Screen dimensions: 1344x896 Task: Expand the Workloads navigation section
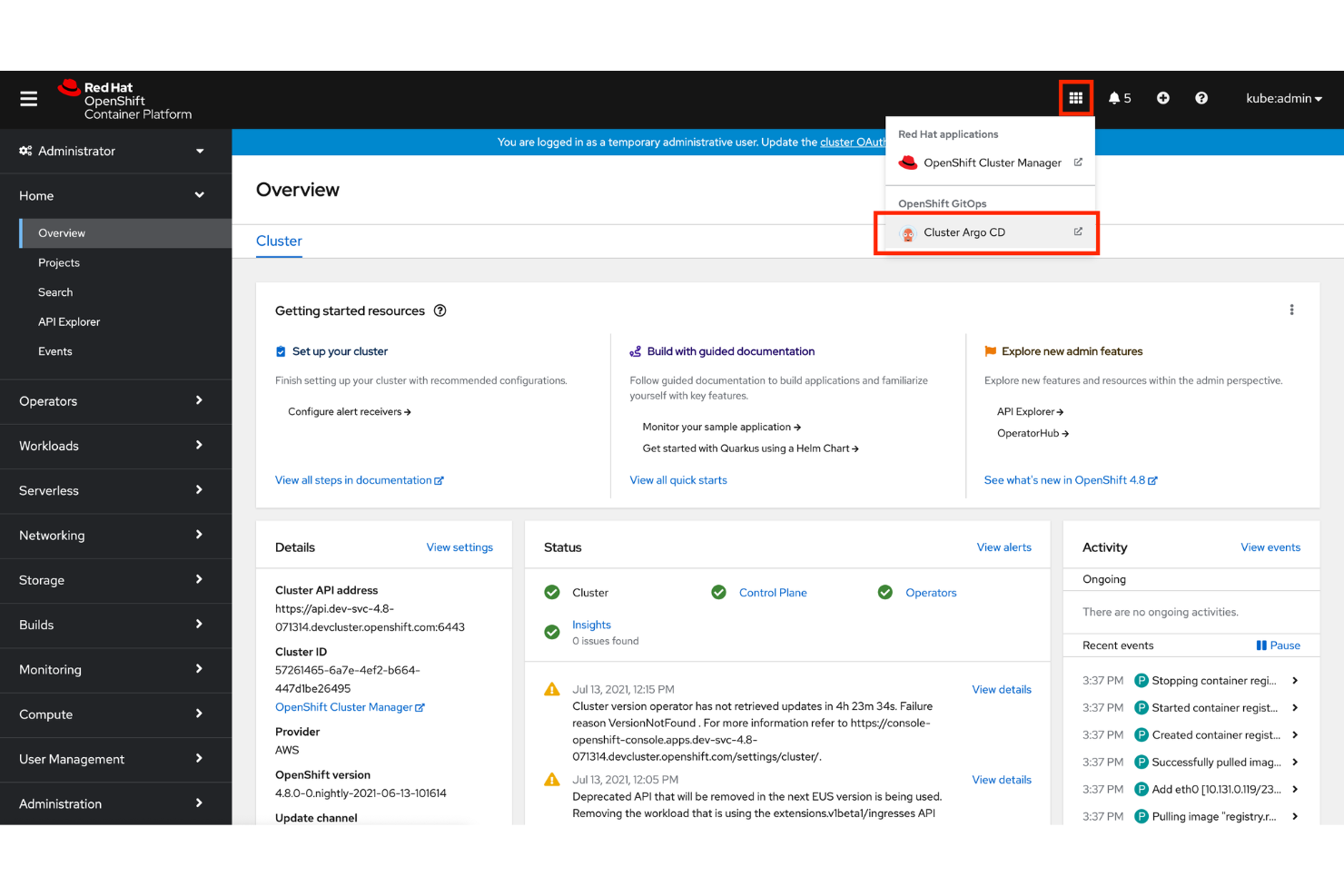(x=116, y=446)
